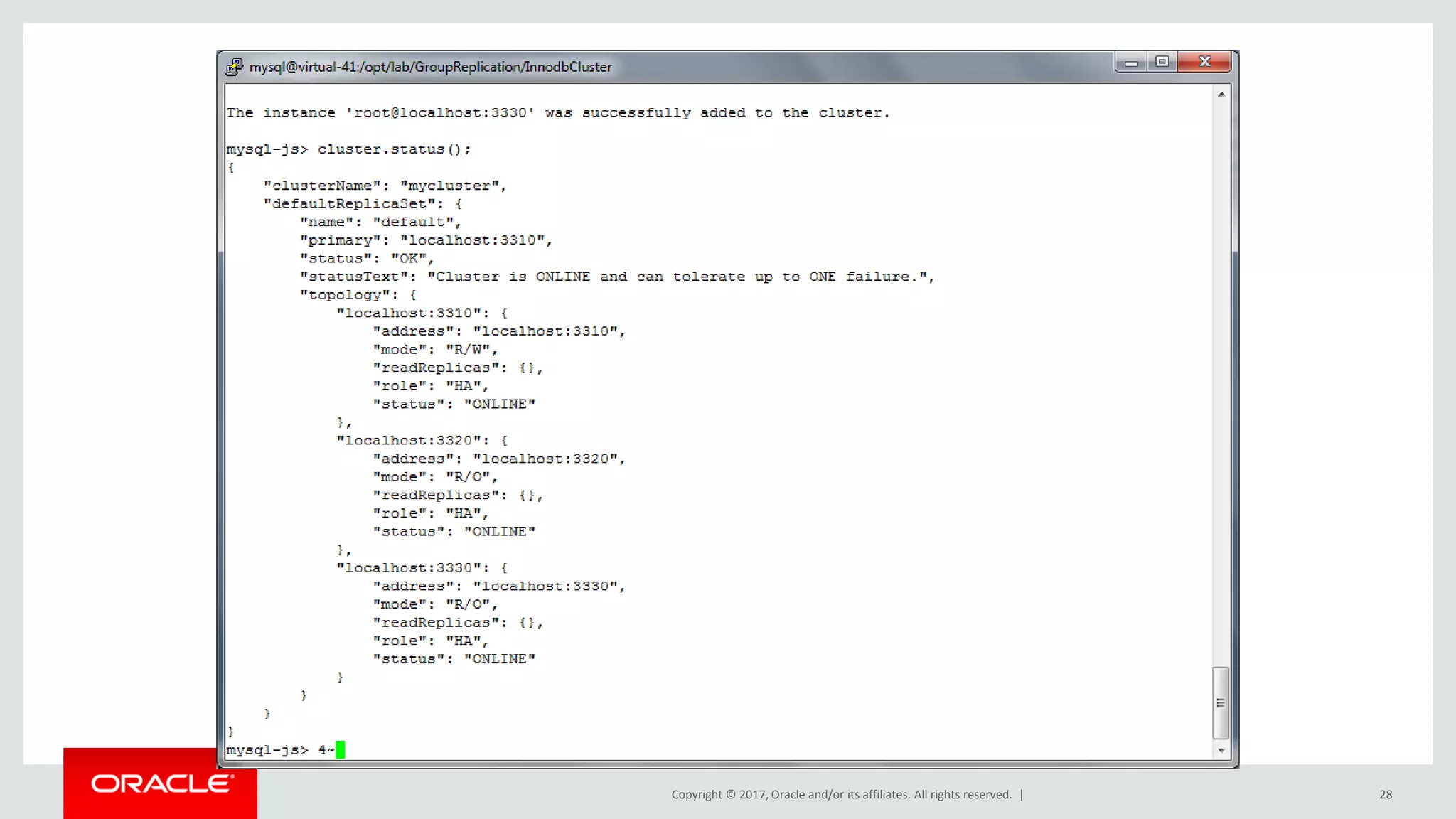
Task: Click the empty scrollbar track above the thumb
Action: (1221, 384)
